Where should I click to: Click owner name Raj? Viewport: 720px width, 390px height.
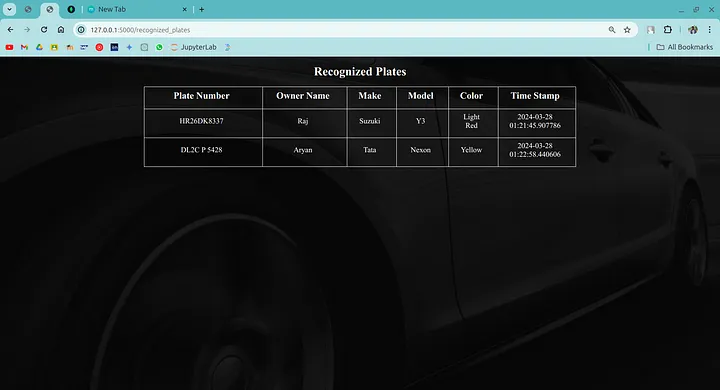tap(303, 121)
